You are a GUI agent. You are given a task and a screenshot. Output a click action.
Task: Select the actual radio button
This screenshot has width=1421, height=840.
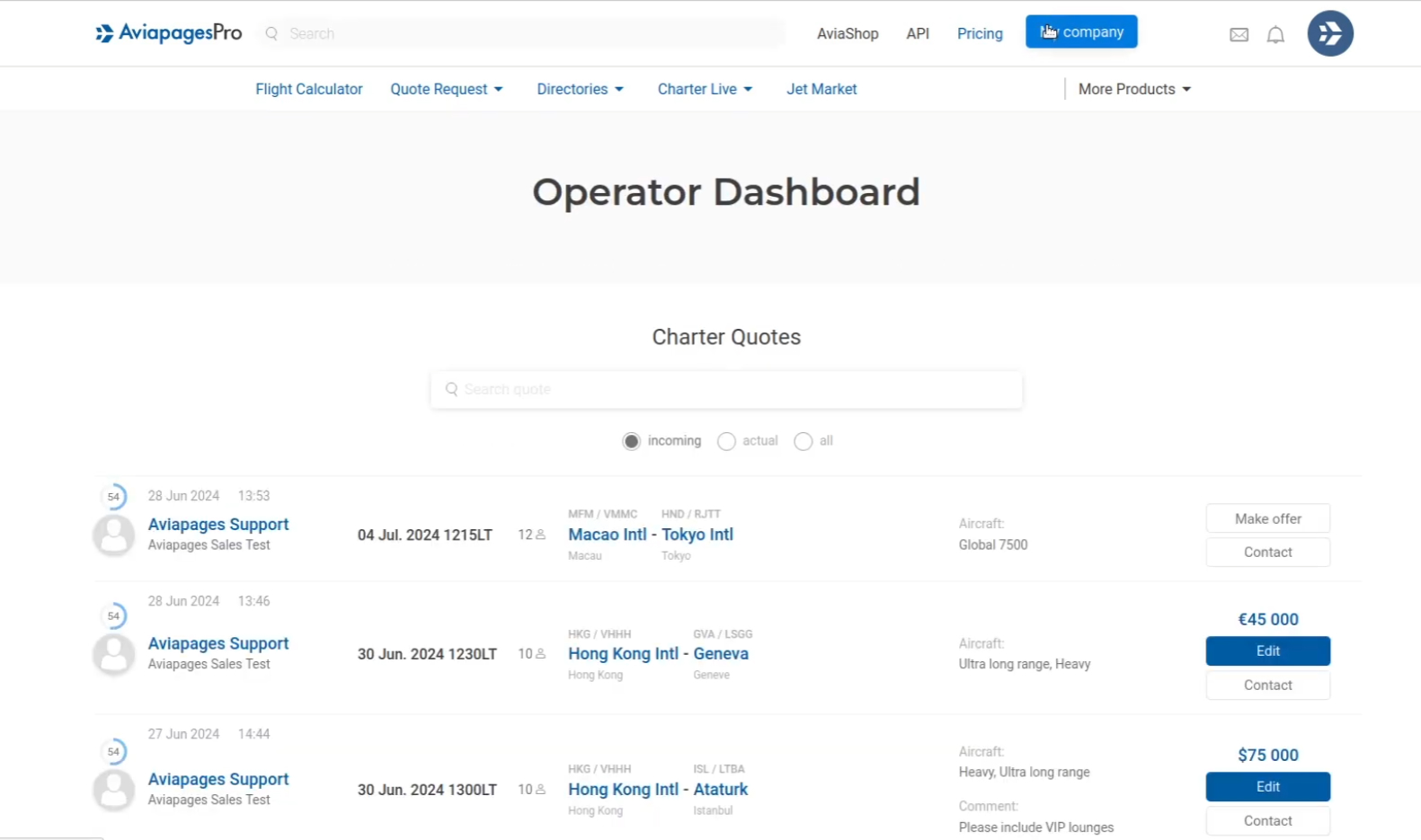click(x=726, y=441)
